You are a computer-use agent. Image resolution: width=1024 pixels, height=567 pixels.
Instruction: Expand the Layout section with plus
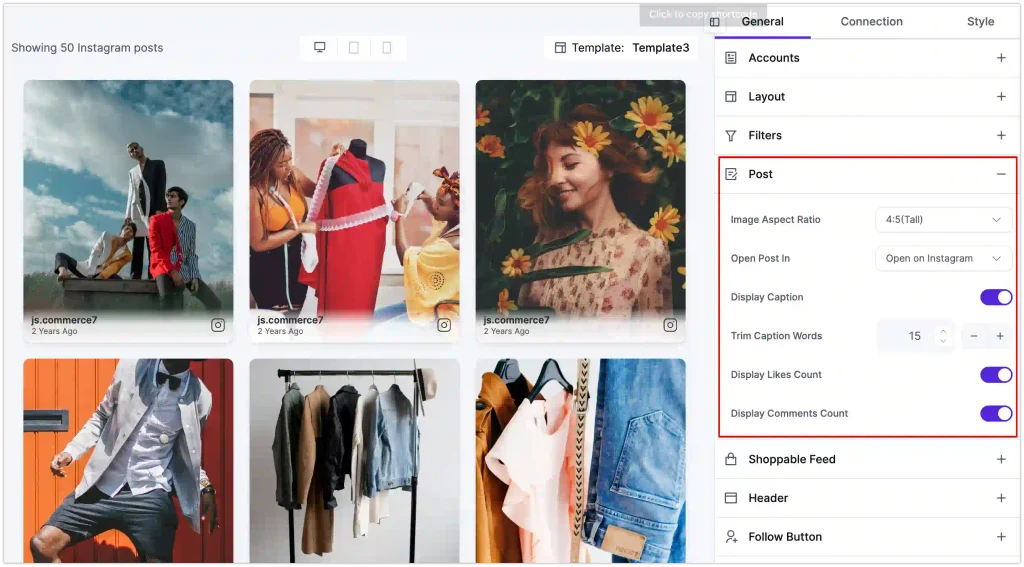click(x=1001, y=97)
